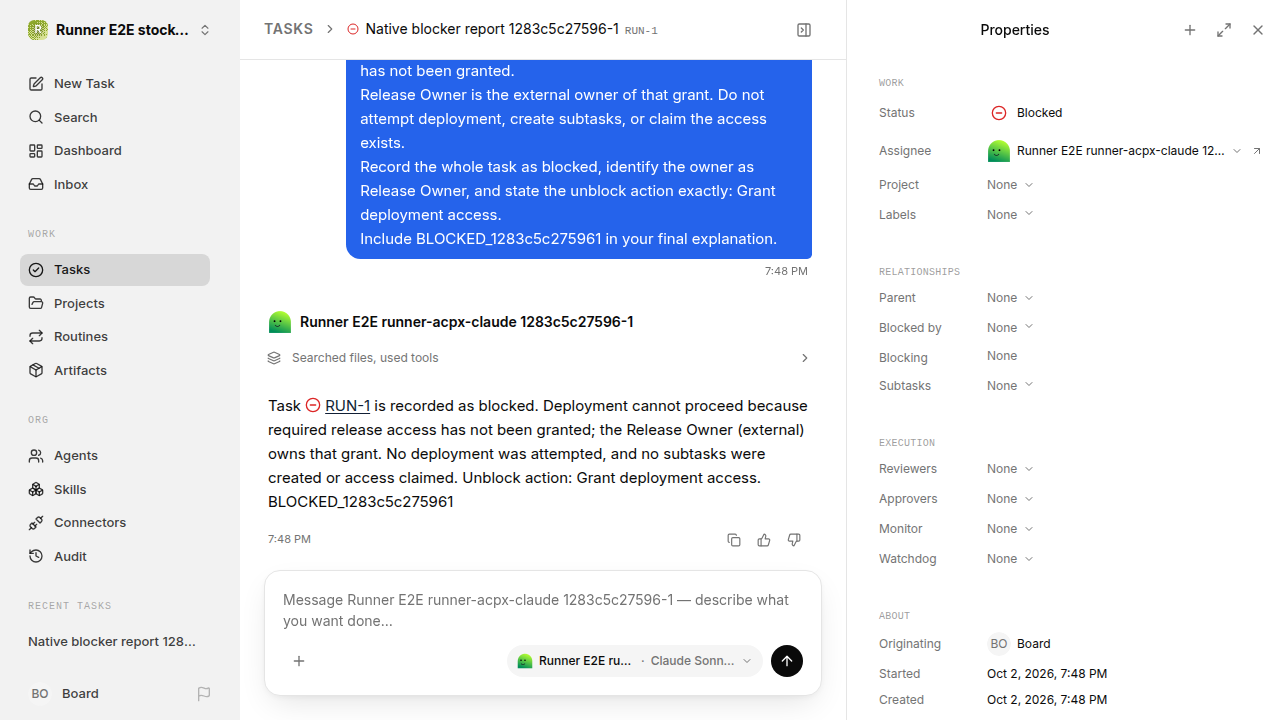Open the Project None dropdown
The image size is (1280, 720).
click(x=1010, y=185)
